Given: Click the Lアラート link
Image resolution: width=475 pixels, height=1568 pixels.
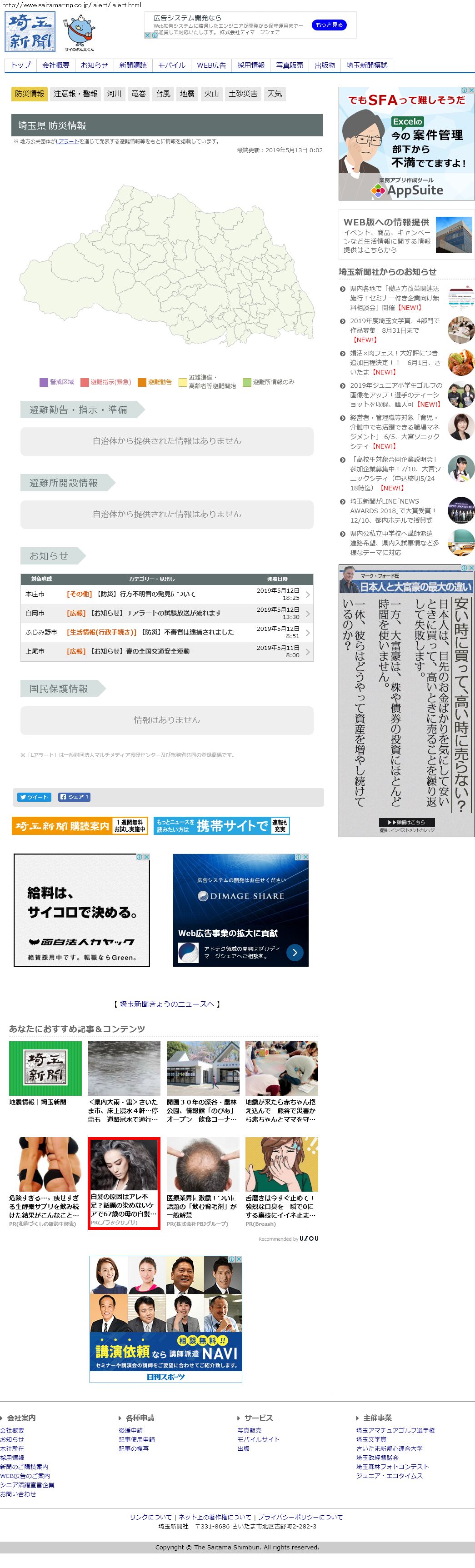Looking at the screenshot, I should 67,141.
